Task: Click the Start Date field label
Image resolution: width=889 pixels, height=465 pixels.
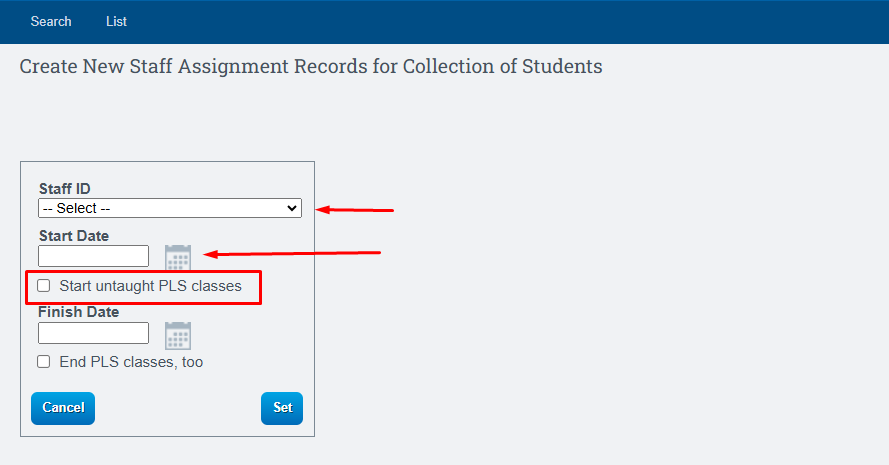Action: tap(74, 236)
